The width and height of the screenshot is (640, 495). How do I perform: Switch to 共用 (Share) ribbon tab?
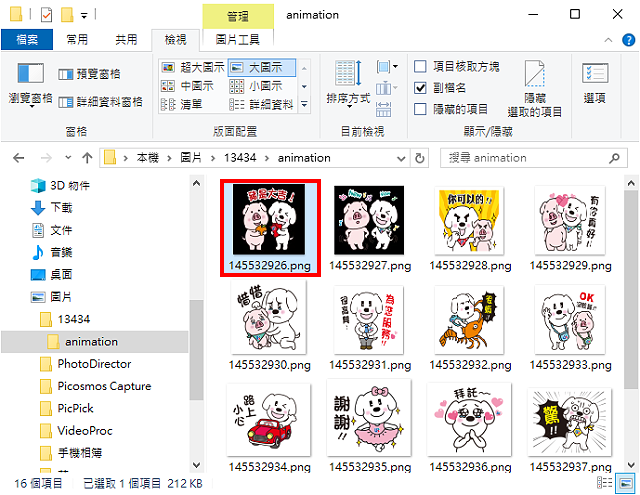pos(126,40)
